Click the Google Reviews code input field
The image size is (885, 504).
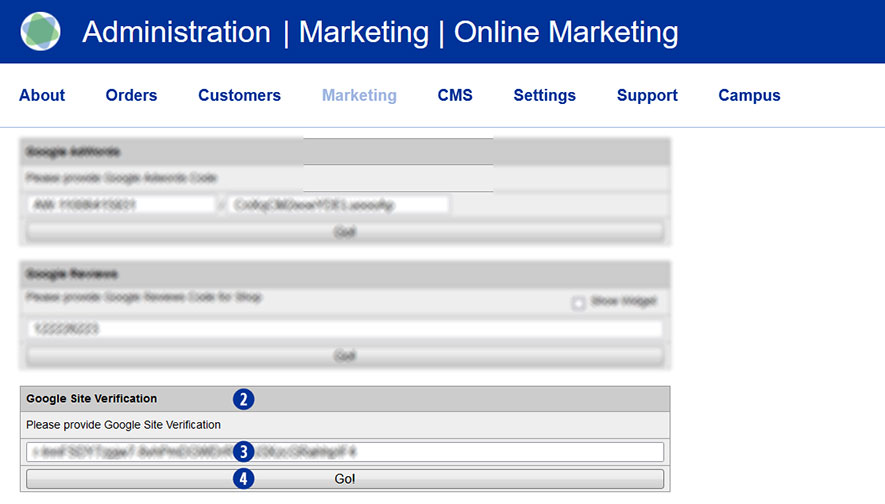[344, 329]
